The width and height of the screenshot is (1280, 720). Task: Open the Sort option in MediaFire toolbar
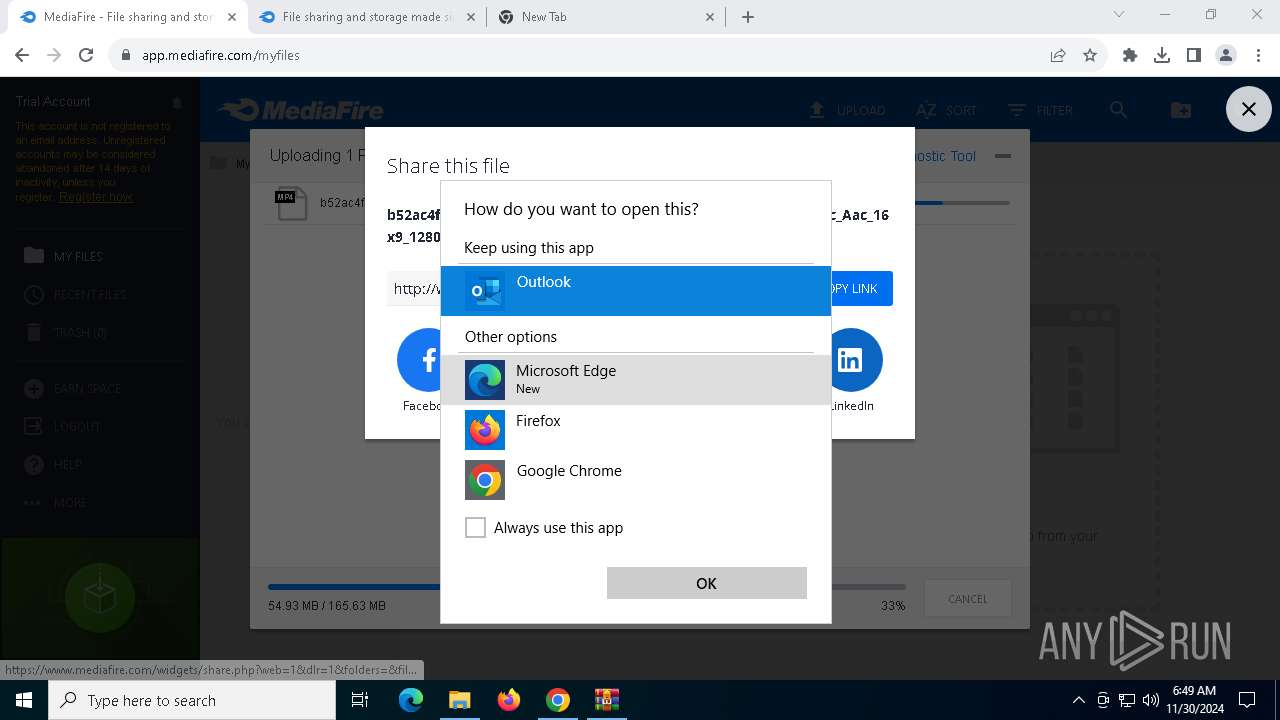coord(946,110)
